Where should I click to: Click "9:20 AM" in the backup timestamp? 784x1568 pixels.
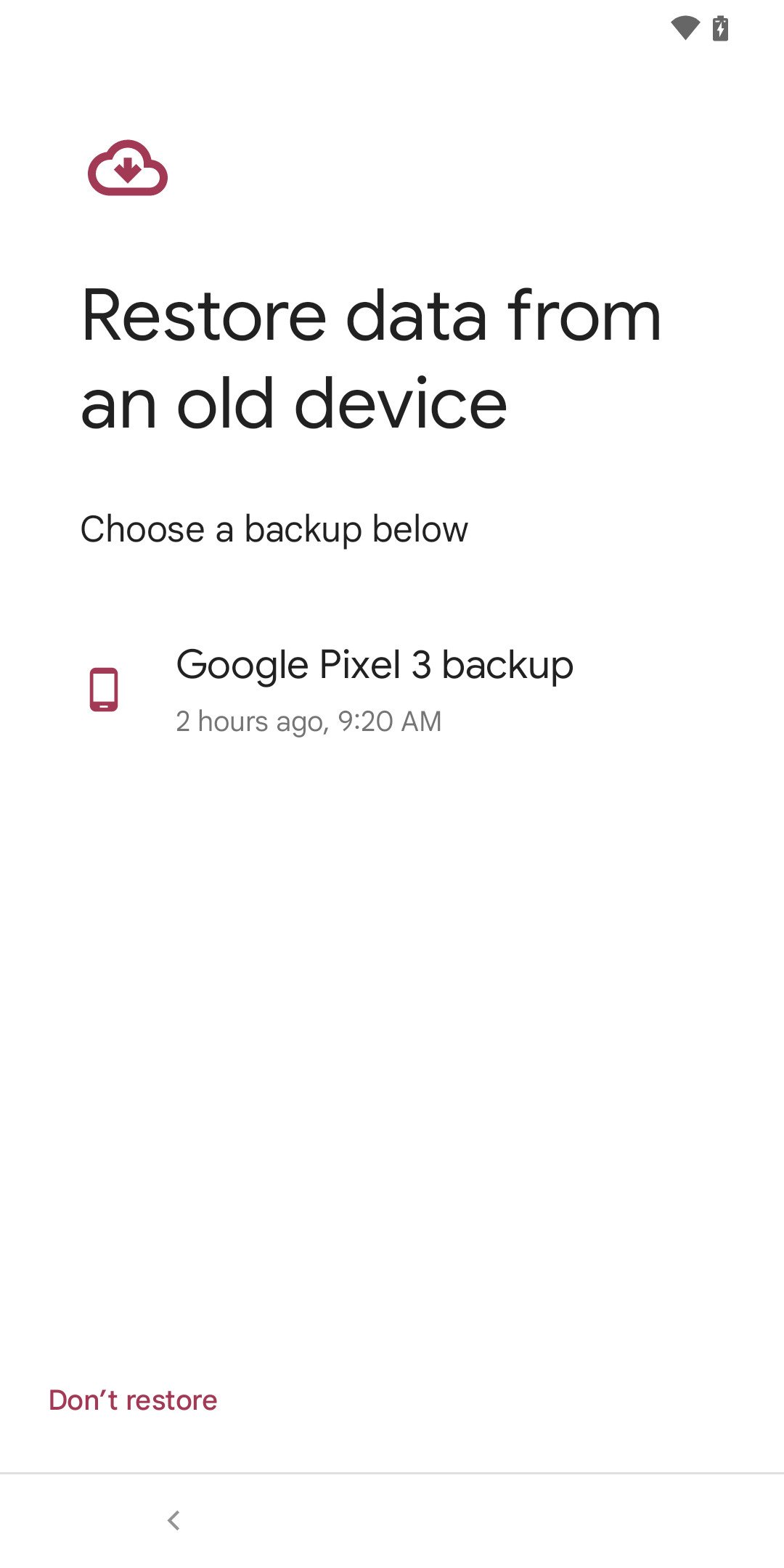pos(390,722)
